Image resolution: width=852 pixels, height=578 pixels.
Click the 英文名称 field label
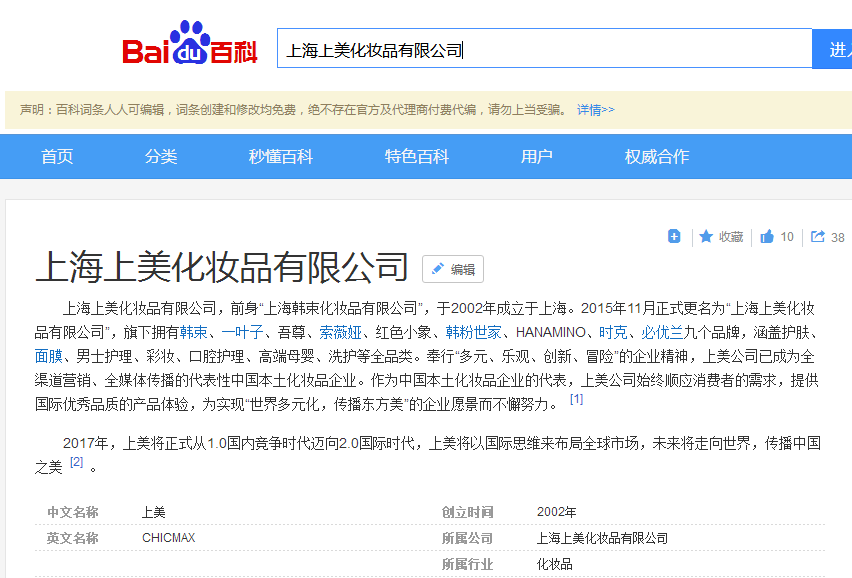(x=73, y=538)
